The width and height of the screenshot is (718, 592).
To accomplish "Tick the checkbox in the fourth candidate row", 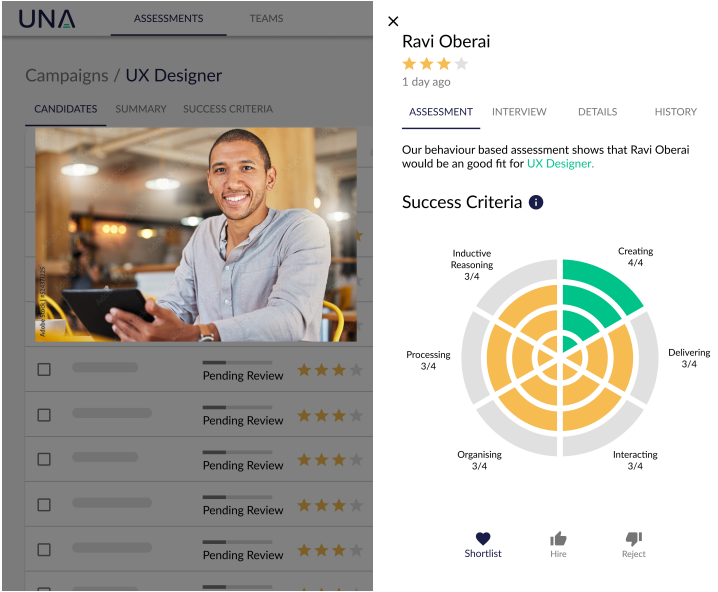I will [x=44, y=505].
